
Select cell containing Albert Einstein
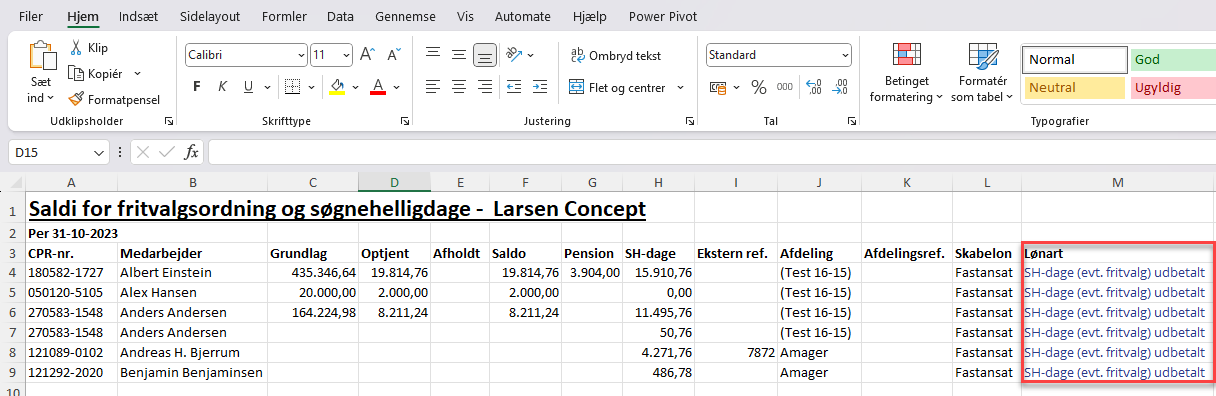[x=192, y=271]
